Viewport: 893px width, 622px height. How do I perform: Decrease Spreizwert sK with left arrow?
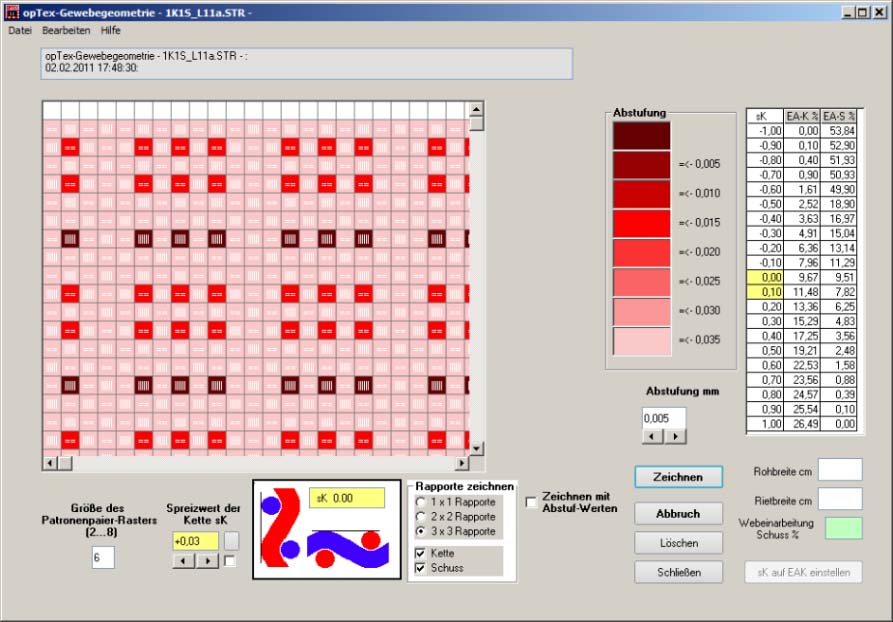183,561
